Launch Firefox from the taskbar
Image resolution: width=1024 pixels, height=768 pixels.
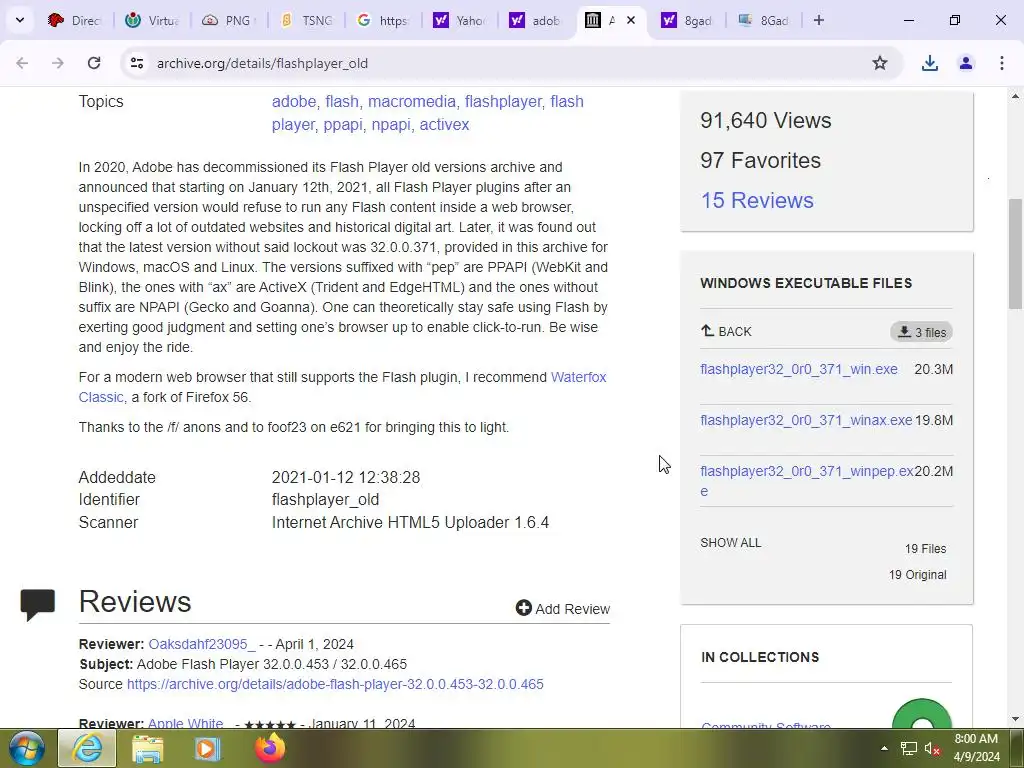(x=270, y=748)
